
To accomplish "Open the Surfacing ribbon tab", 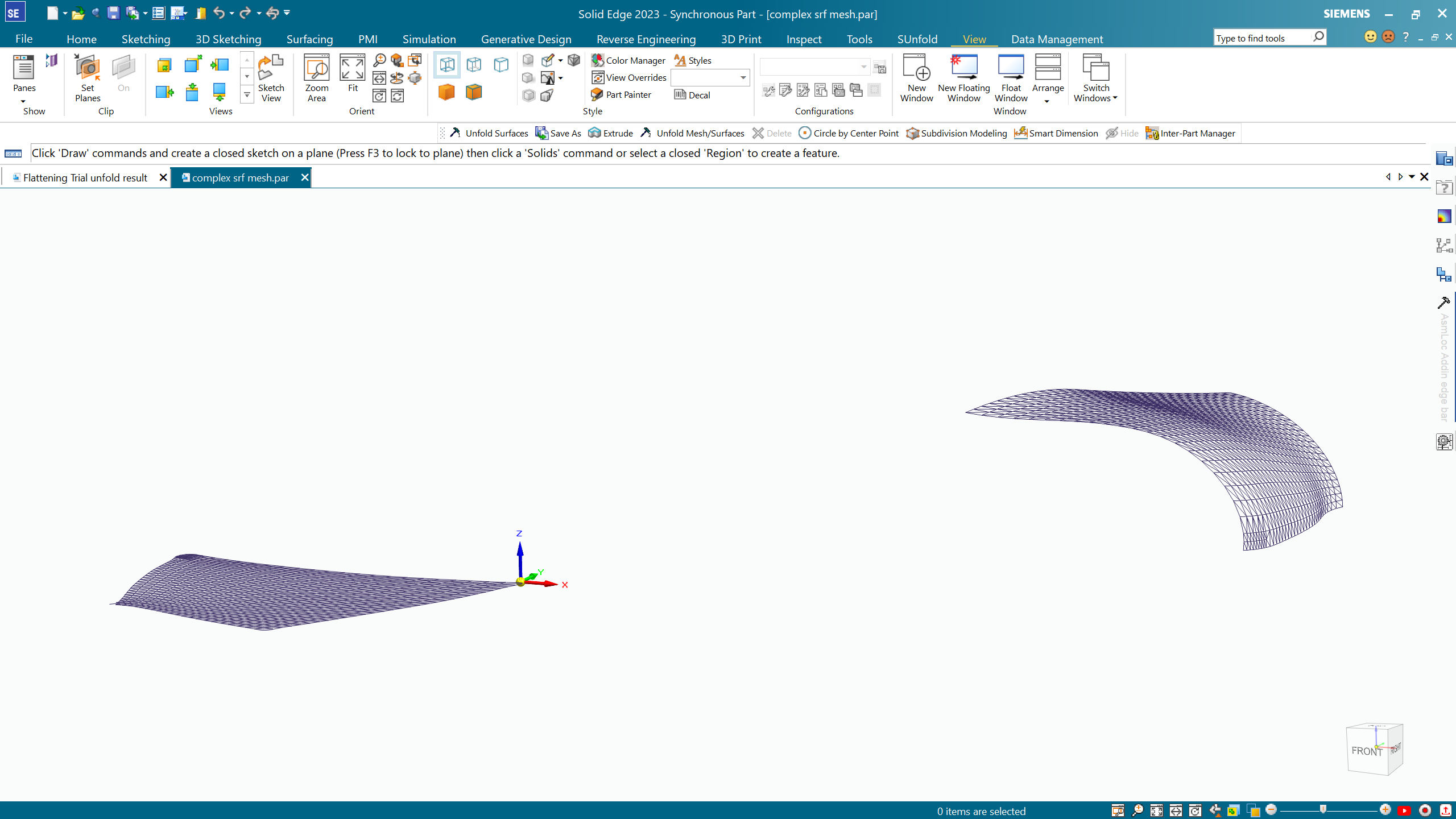I will coord(309,39).
